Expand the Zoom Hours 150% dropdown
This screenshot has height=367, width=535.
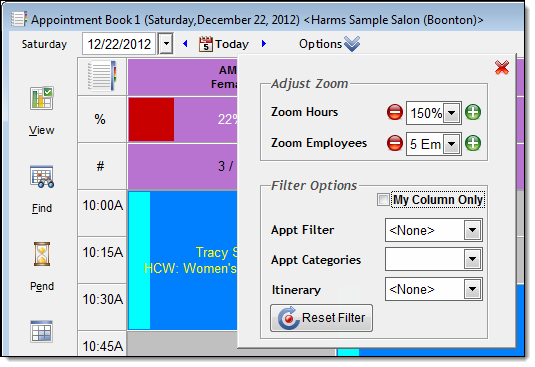tap(451, 113)
